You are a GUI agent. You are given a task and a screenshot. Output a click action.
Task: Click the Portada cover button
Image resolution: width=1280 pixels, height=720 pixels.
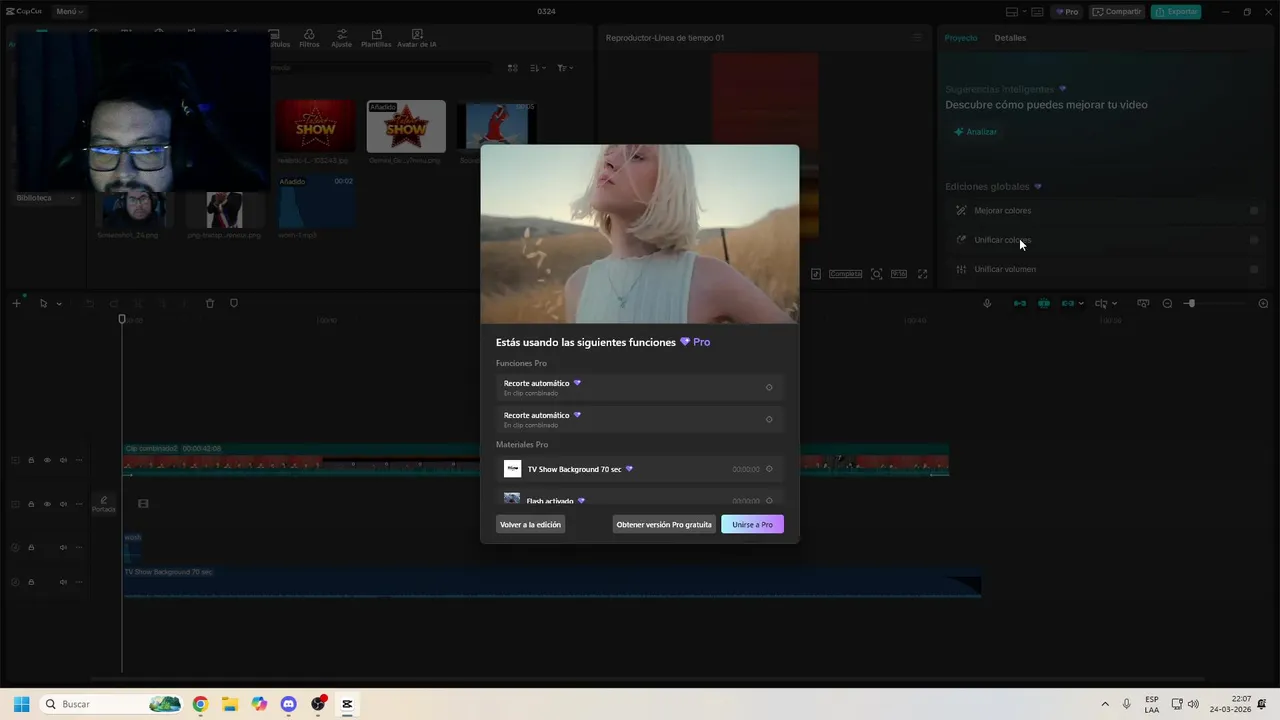pos(103,504)
